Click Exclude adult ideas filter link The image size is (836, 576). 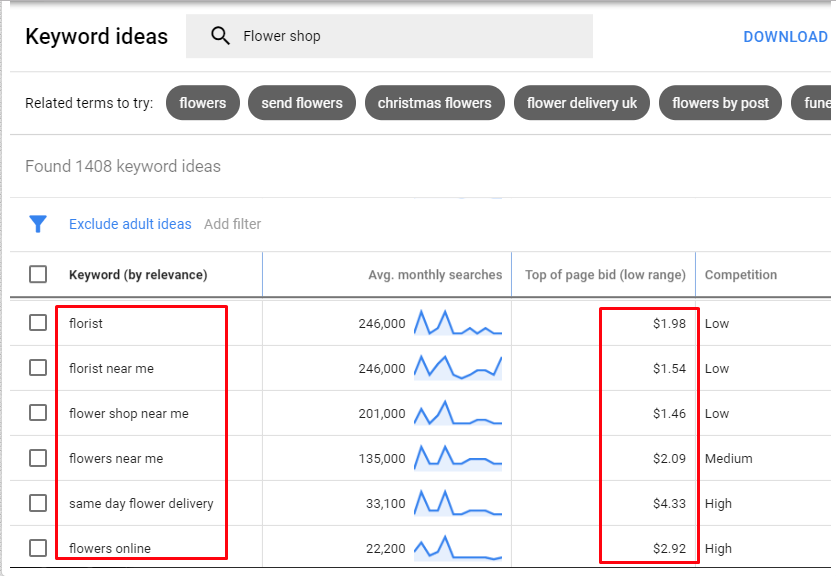coord(130,224)
